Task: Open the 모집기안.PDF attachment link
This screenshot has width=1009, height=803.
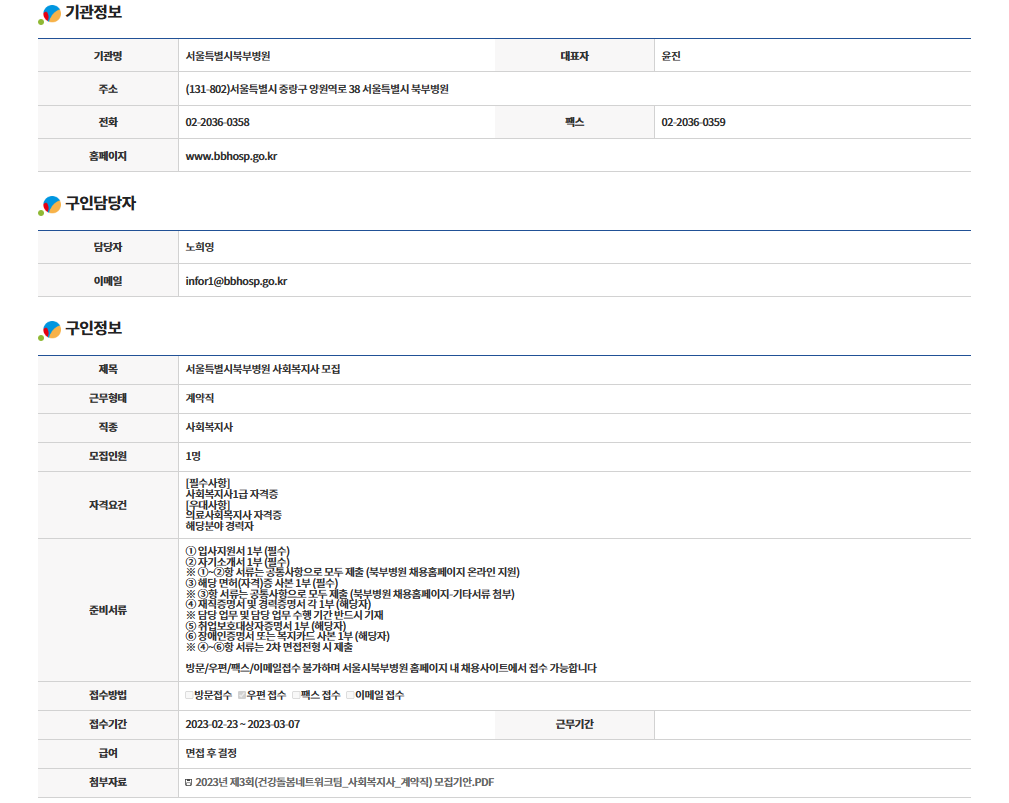Action: point(345,782)
